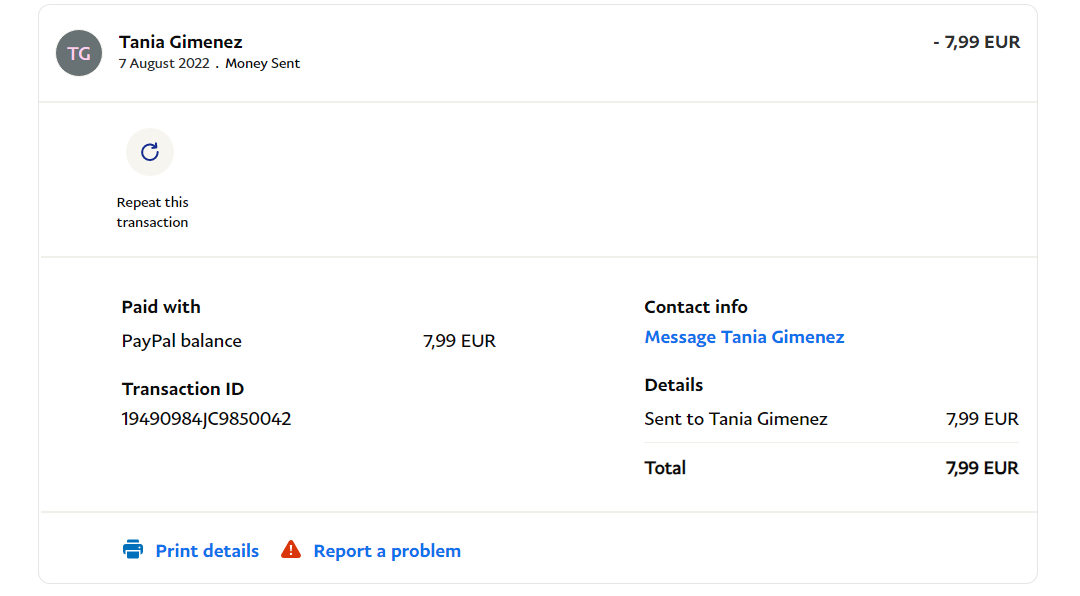1080x596 pixels.
Task: Click the Transaction ID heading
Action: click(183, 389)
